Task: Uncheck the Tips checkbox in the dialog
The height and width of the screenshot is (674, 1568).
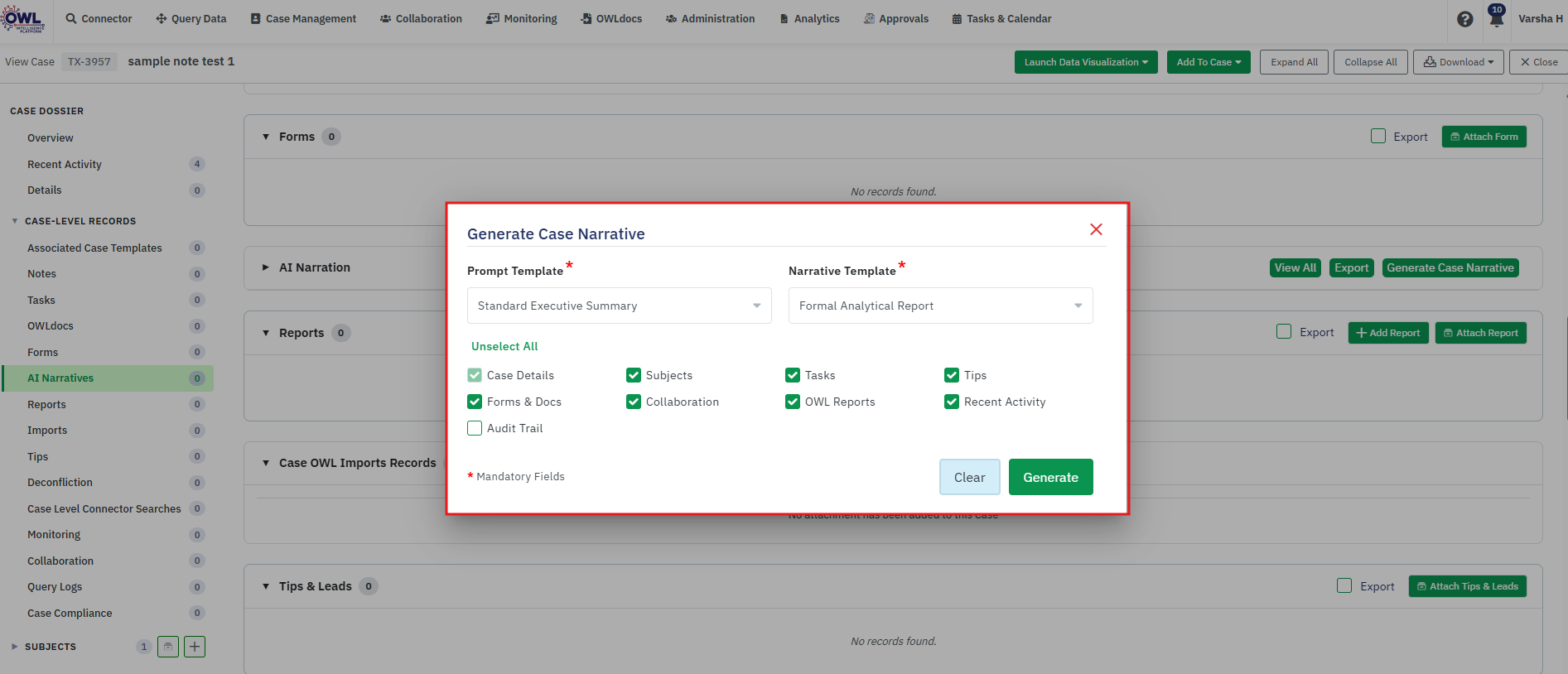Action: [952, 375]
